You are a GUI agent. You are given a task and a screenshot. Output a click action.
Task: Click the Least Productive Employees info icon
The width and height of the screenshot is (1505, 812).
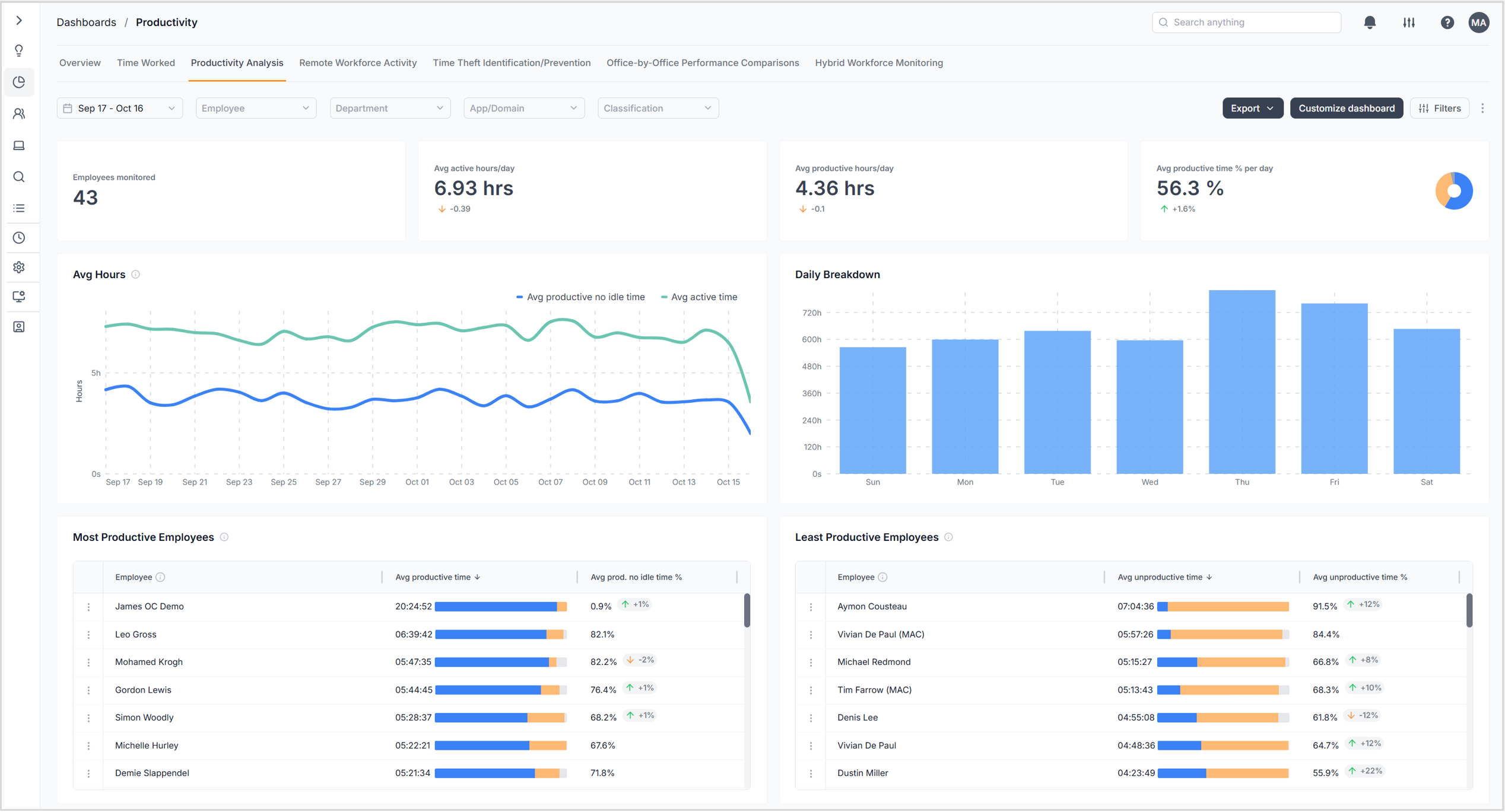949,537
